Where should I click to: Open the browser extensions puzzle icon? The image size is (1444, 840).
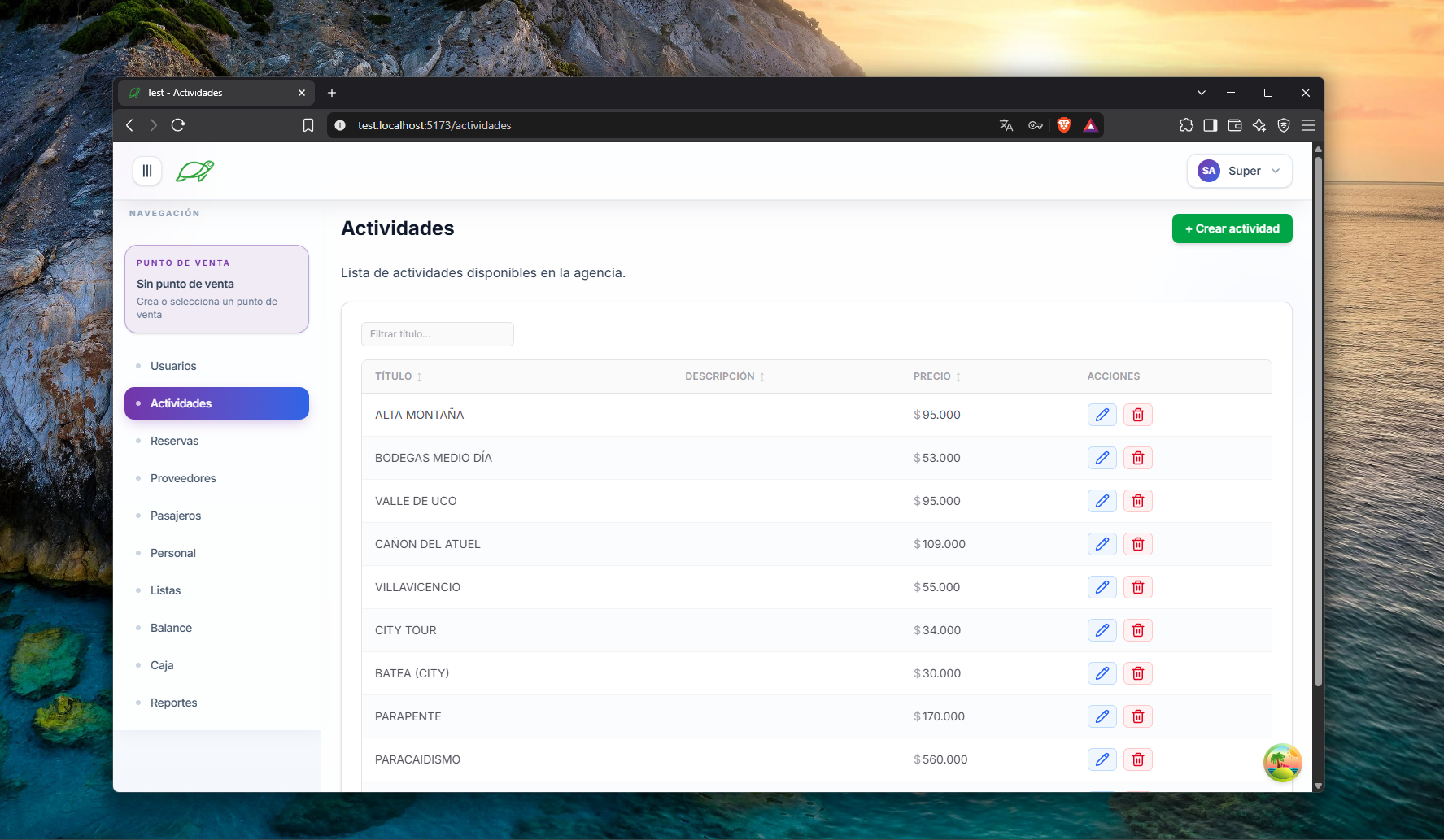click(x=1186, y=125)
